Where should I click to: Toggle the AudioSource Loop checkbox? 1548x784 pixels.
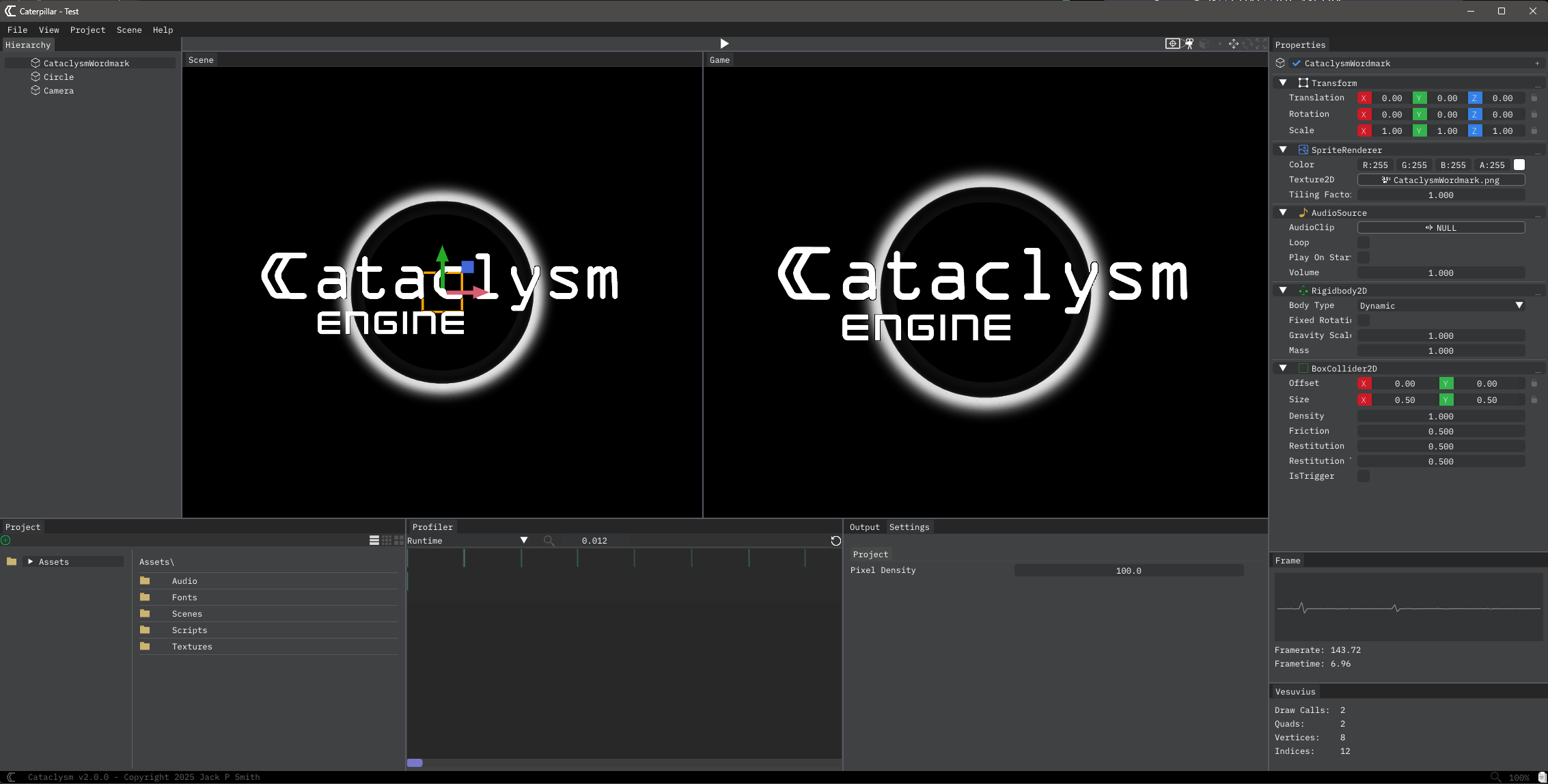coord(1364,243)
